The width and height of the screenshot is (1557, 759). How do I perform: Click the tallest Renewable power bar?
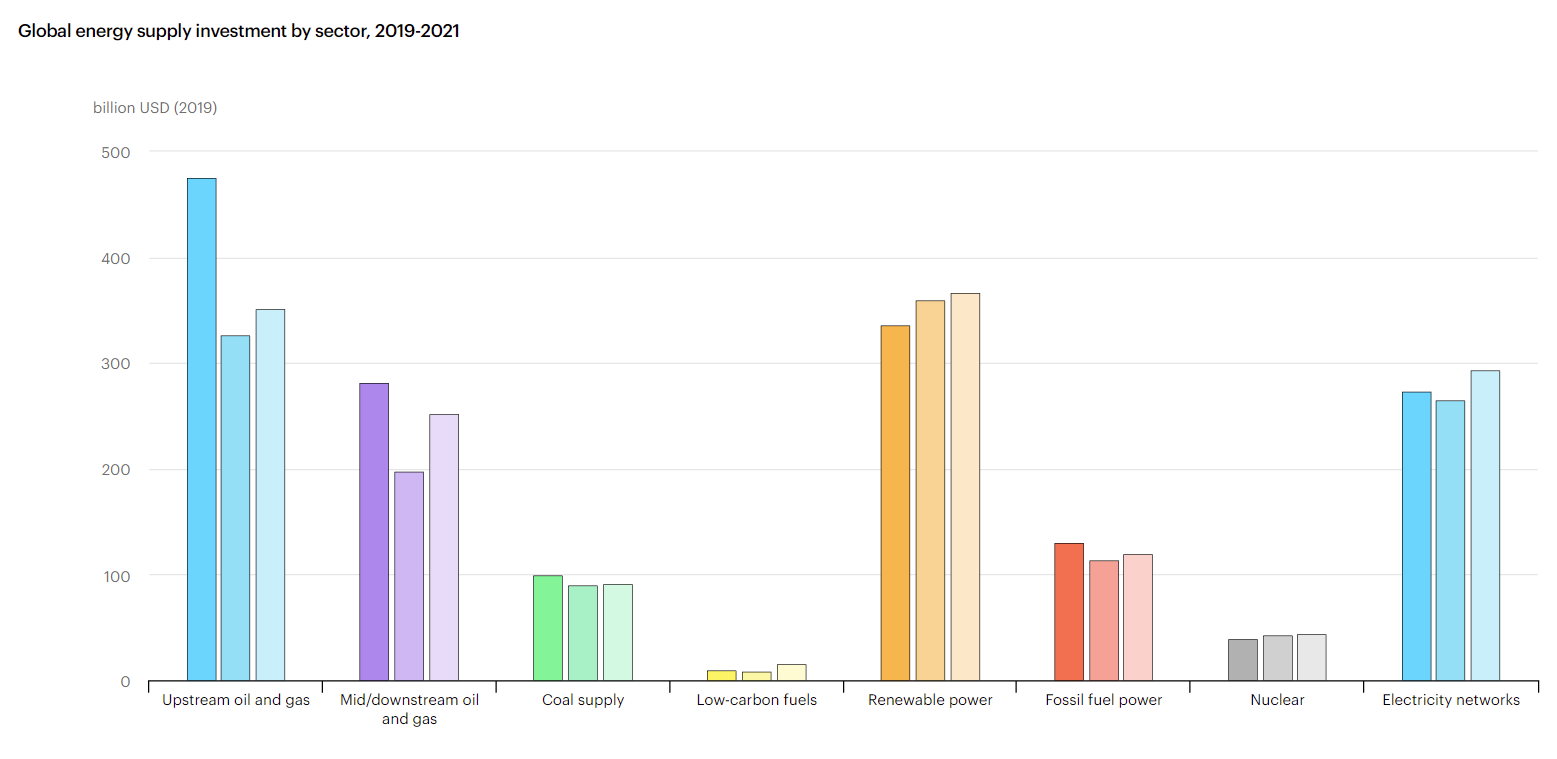(965, 487)
